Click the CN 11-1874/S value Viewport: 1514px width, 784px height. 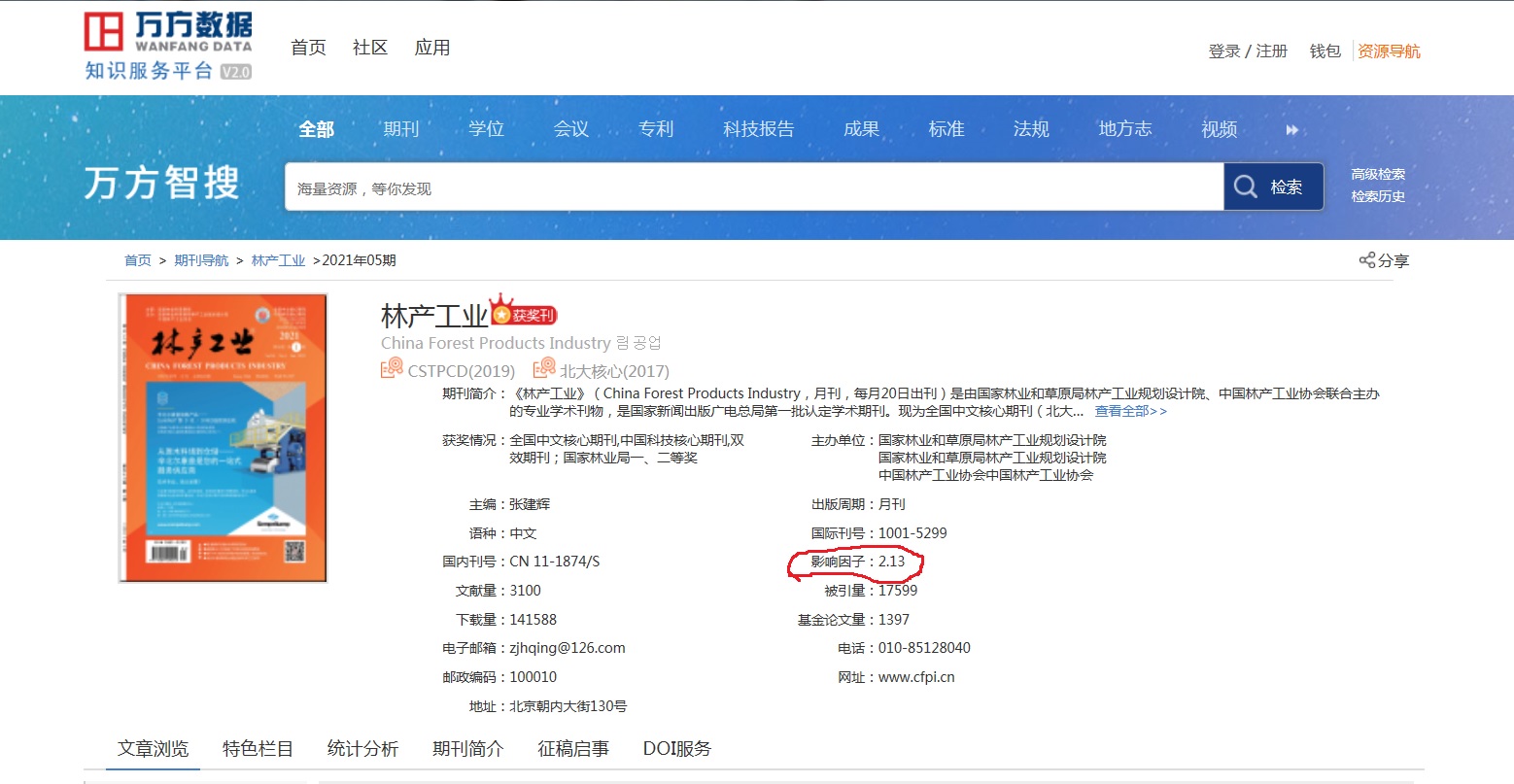click(555, 562)
